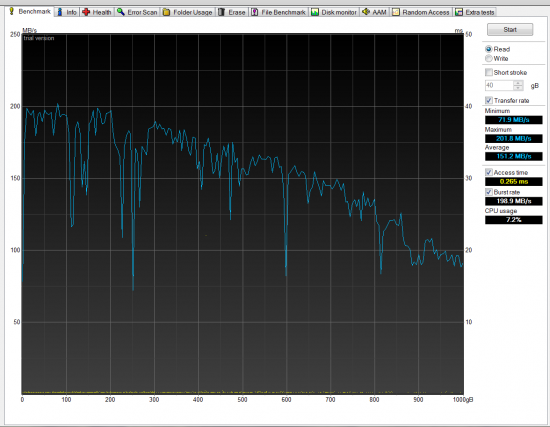Click the Maximum value 201.8 MB/s

click(514, 138)
